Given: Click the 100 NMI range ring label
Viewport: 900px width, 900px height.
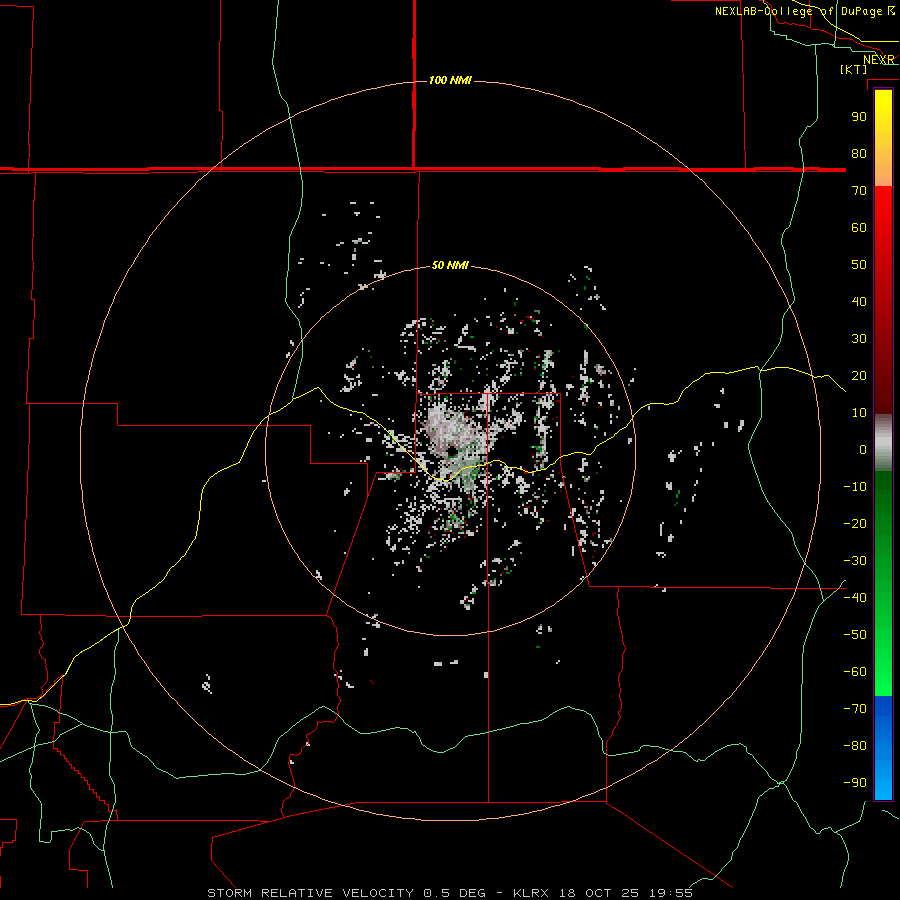Looking at the screenshot, I should pyautogui.click(x=450, y=80).
